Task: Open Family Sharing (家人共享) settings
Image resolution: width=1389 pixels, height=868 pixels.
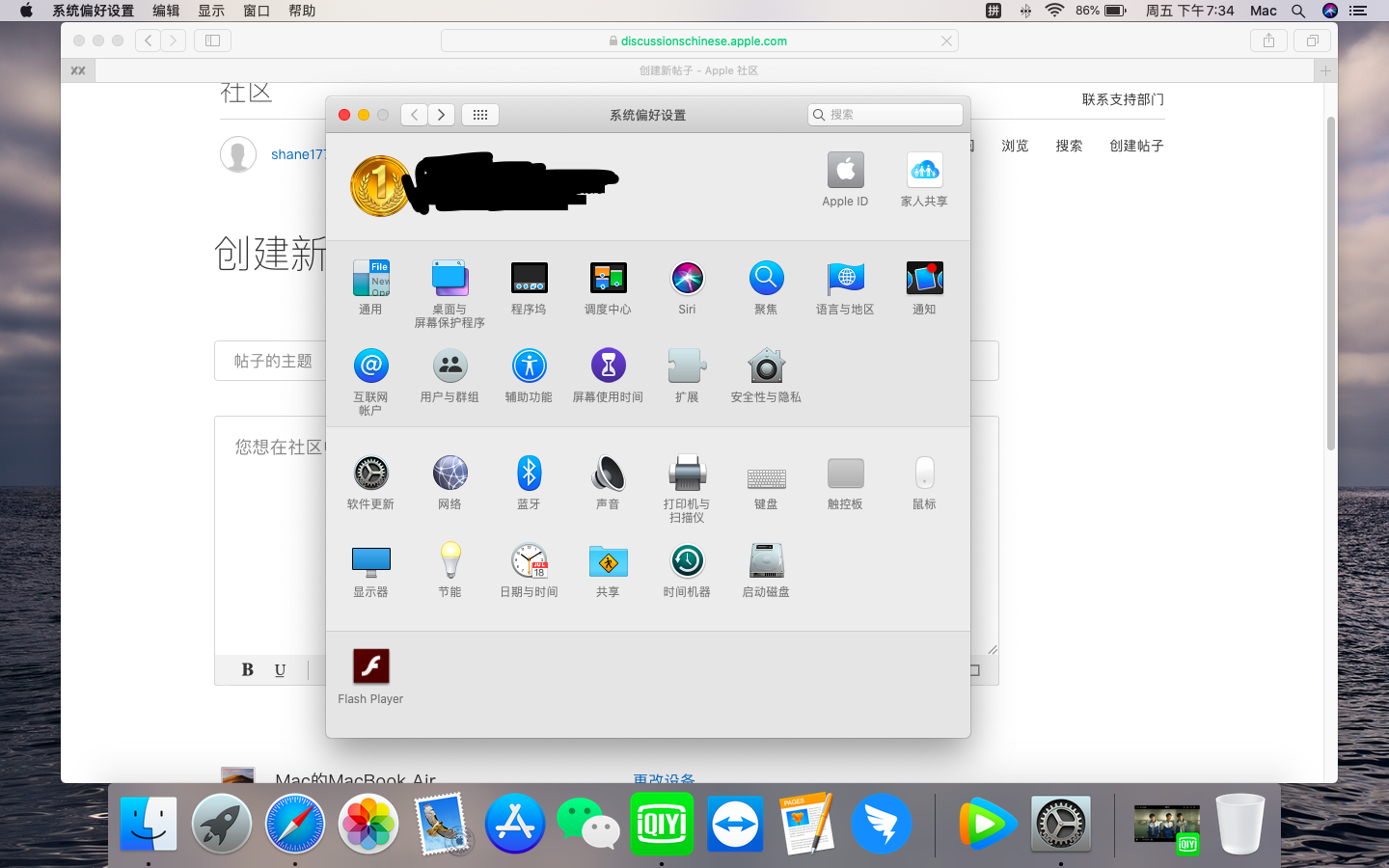Action: (x=924, y=172)
